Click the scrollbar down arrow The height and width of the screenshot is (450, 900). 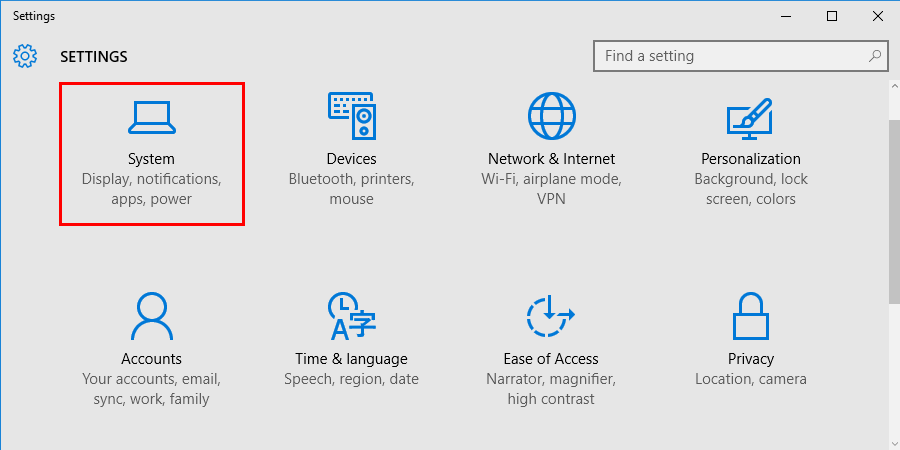894,440
